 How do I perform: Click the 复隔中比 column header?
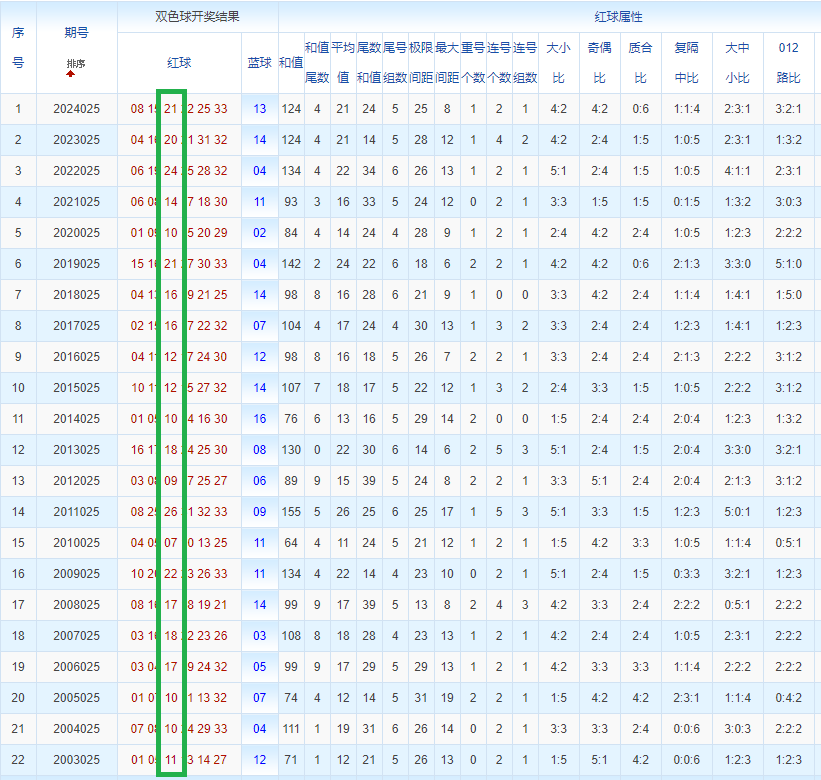pyautogui.click(x=687, y=62)
